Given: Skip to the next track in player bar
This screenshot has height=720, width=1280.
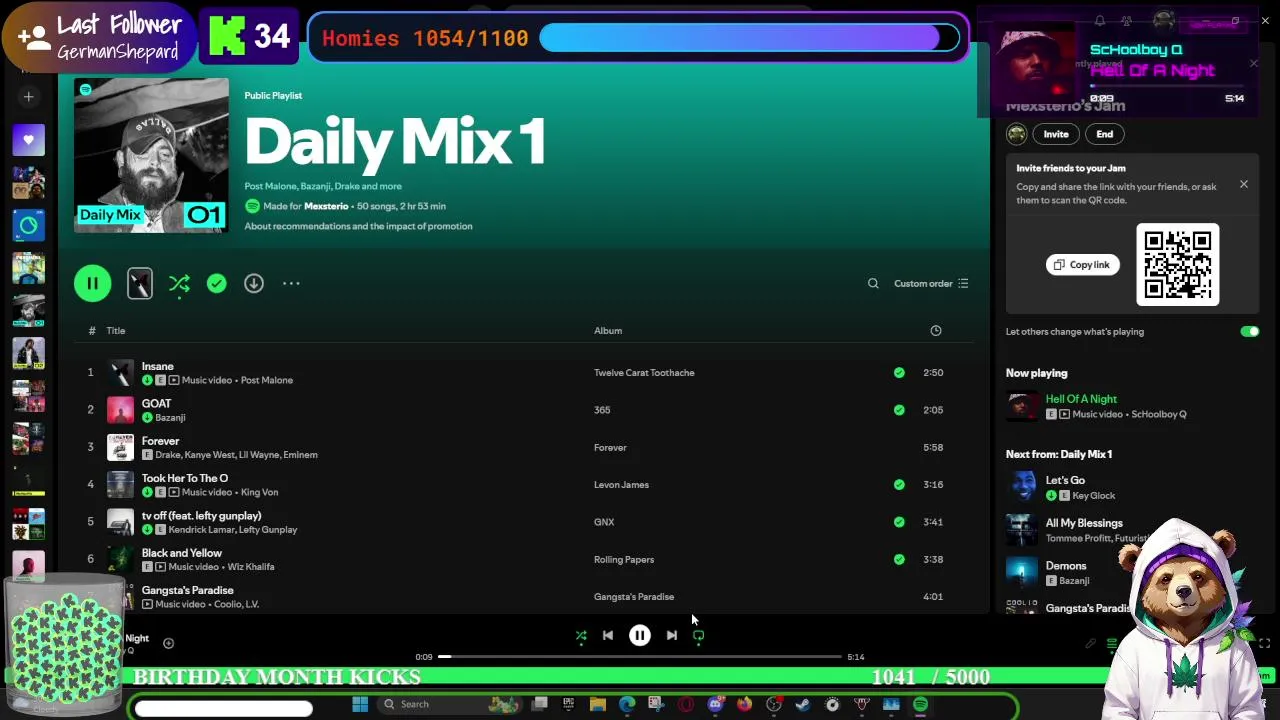Looking at the screenshot, I should (x=672, y=636).
